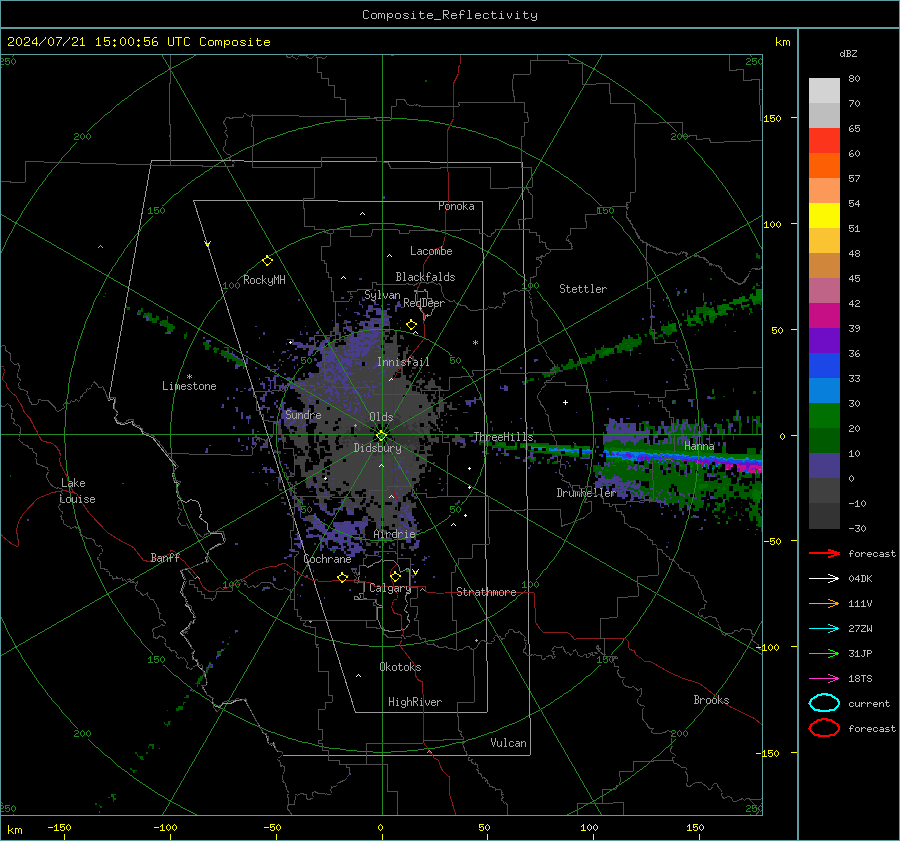Click the Hanna city label
Viewport: 900px width, 841px height.
pos(699,446)
